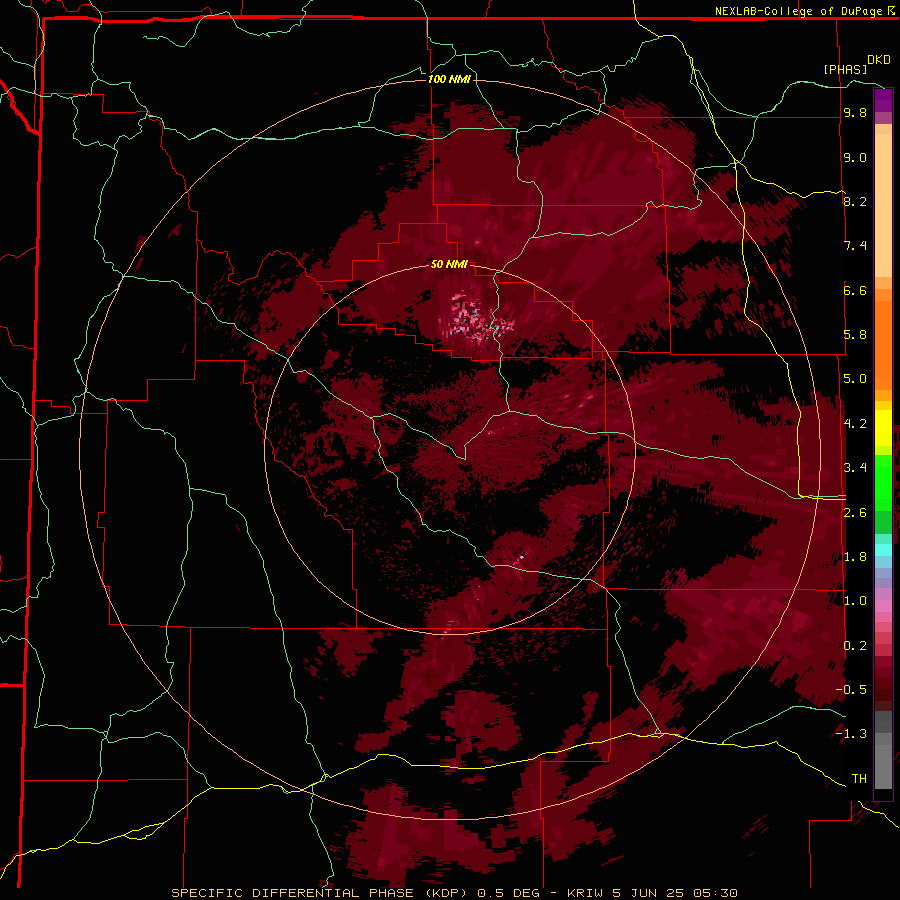
Task: Click the "100 NMI" range ring label
Action: 449,79
